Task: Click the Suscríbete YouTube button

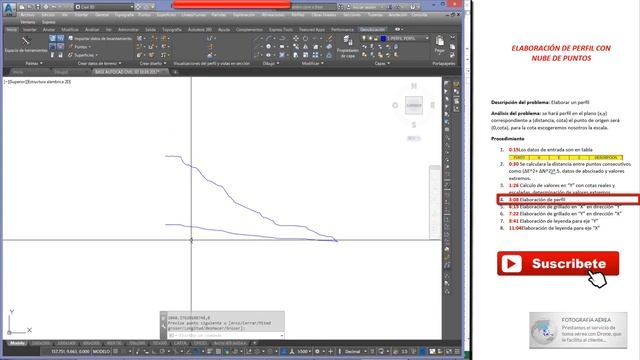Action: coord(558,263)
